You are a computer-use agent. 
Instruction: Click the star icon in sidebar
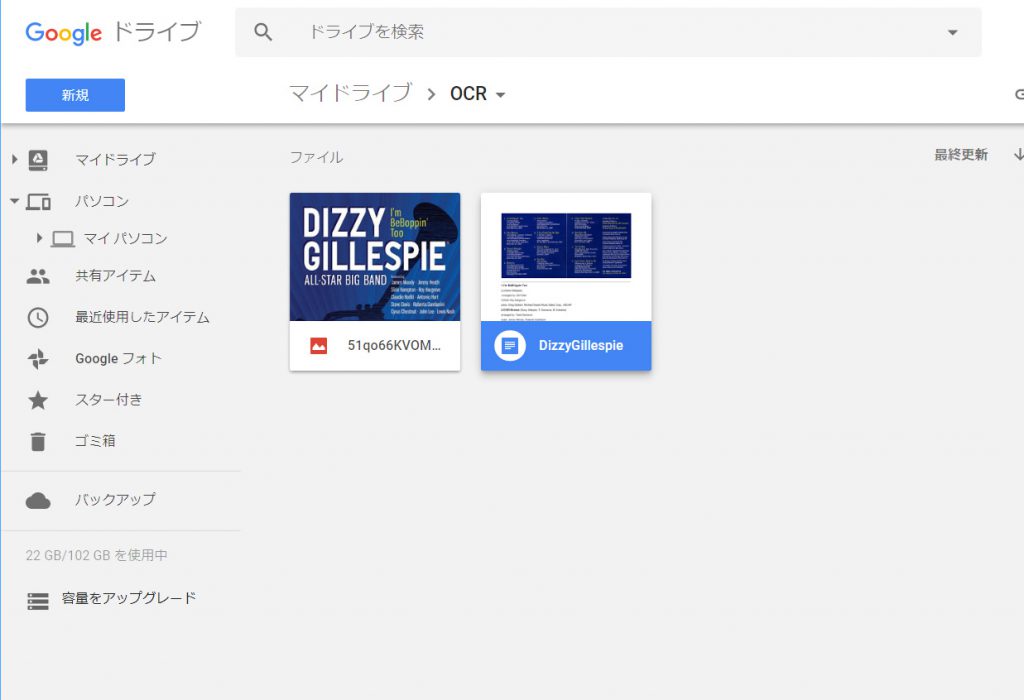(38, 400)
